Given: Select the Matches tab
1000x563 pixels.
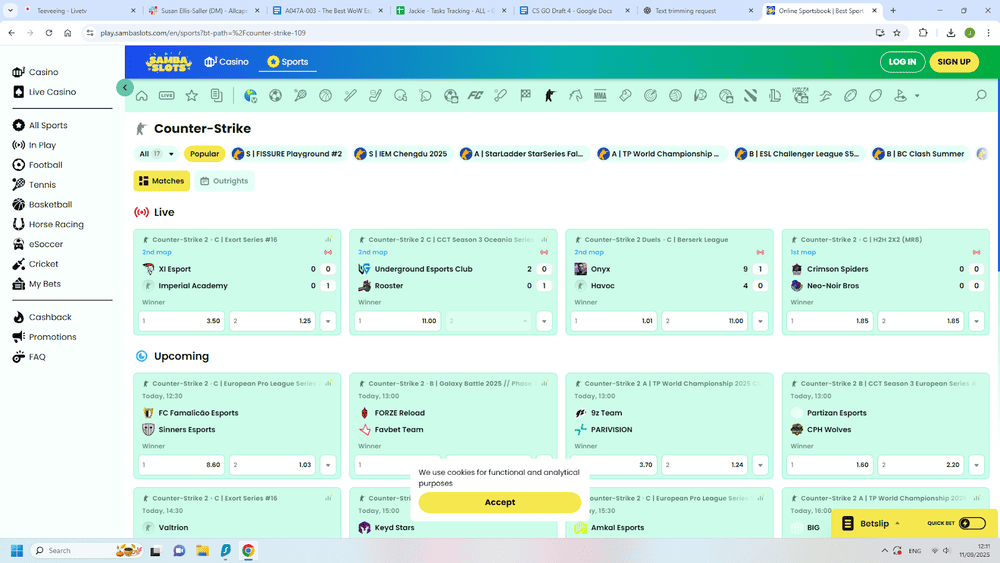Looking at the screenshot, I should [161, 181].
